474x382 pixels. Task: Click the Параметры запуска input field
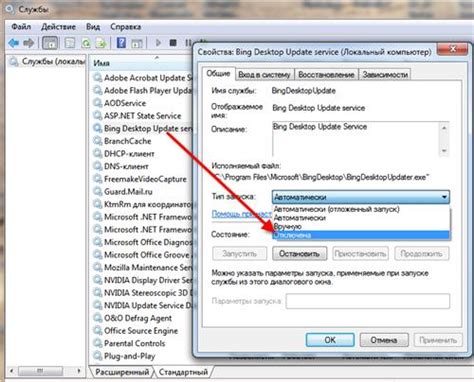(x=368, y=301)
